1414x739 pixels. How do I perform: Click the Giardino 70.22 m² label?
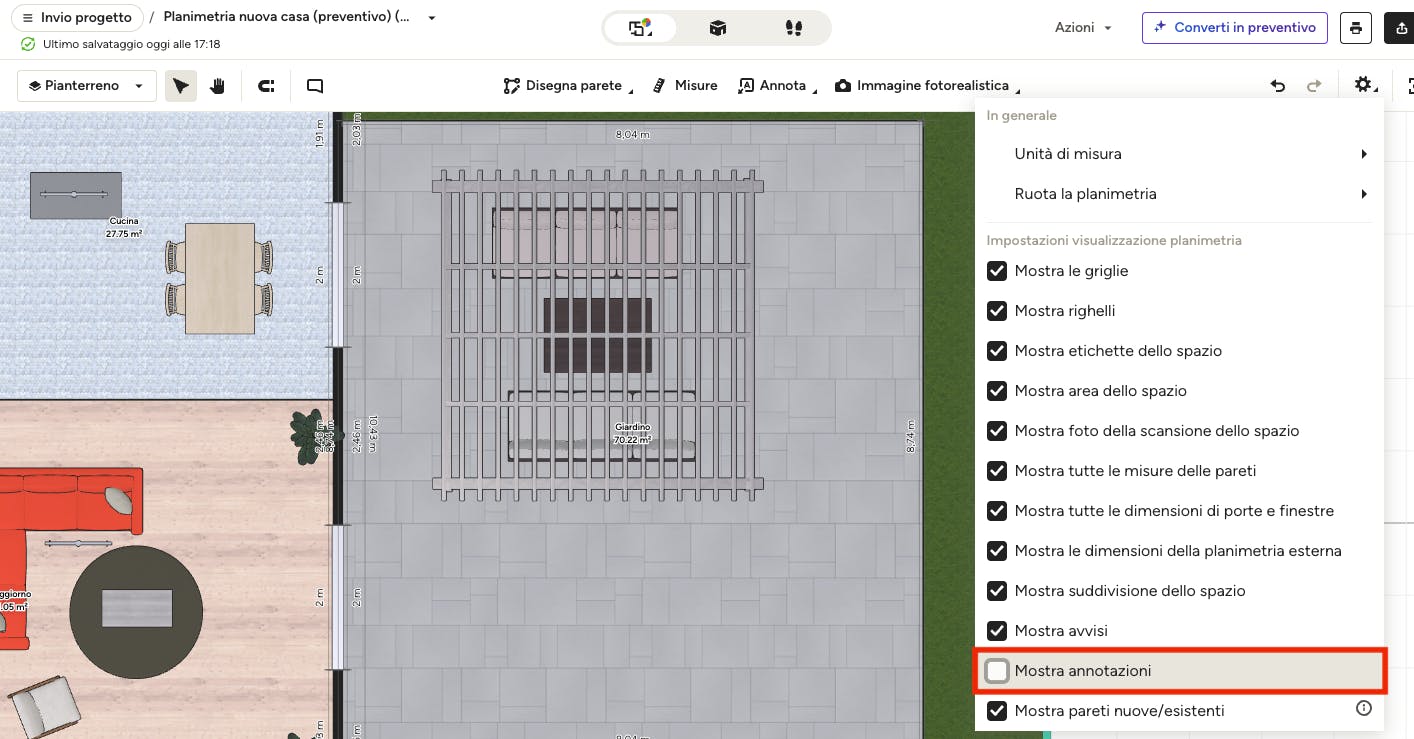pyautogui.click(x=632, y=433)
